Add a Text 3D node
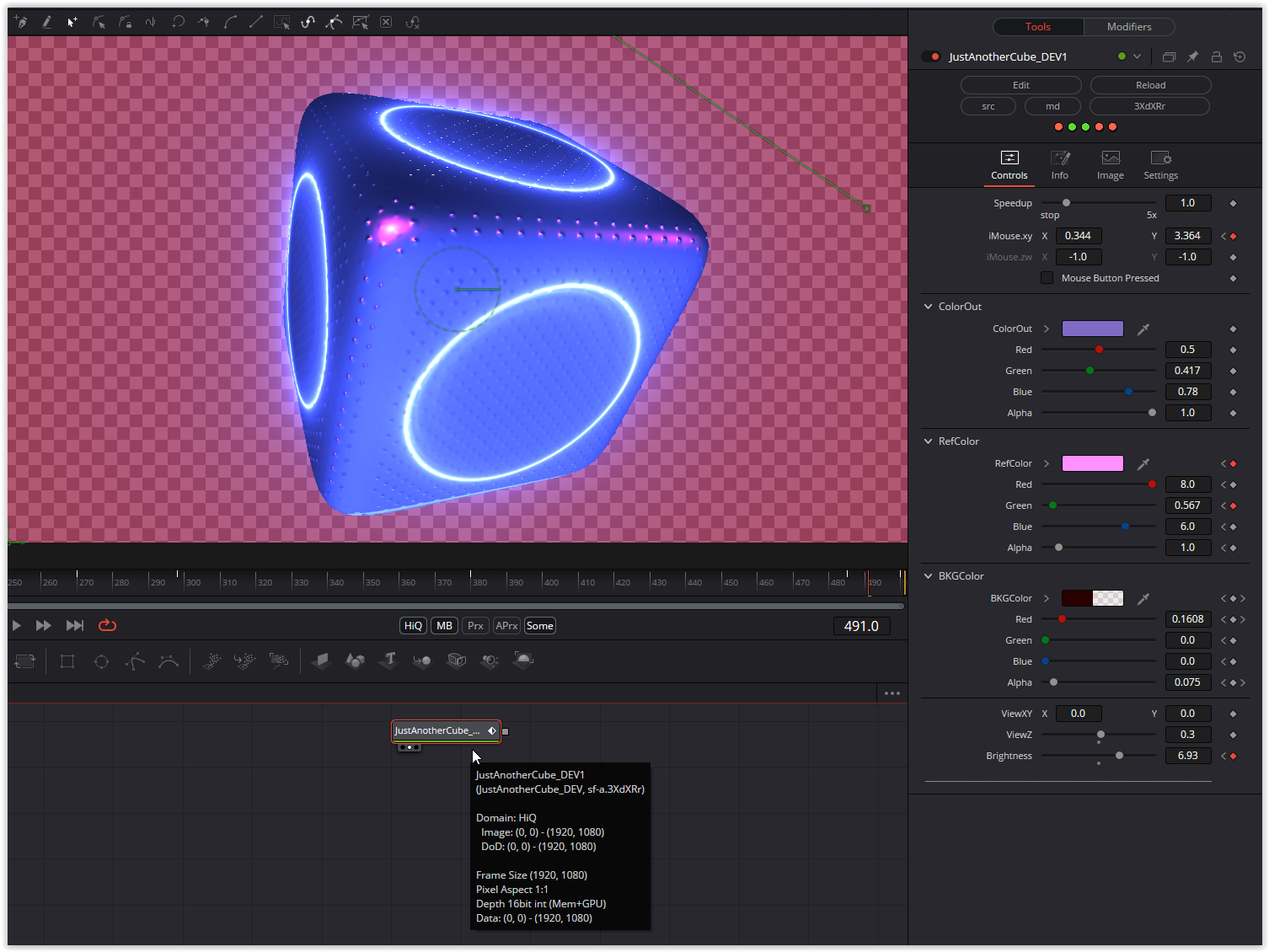Image resolution: width=1269 pixels, height=952 pixels. (x=388, y=661)
